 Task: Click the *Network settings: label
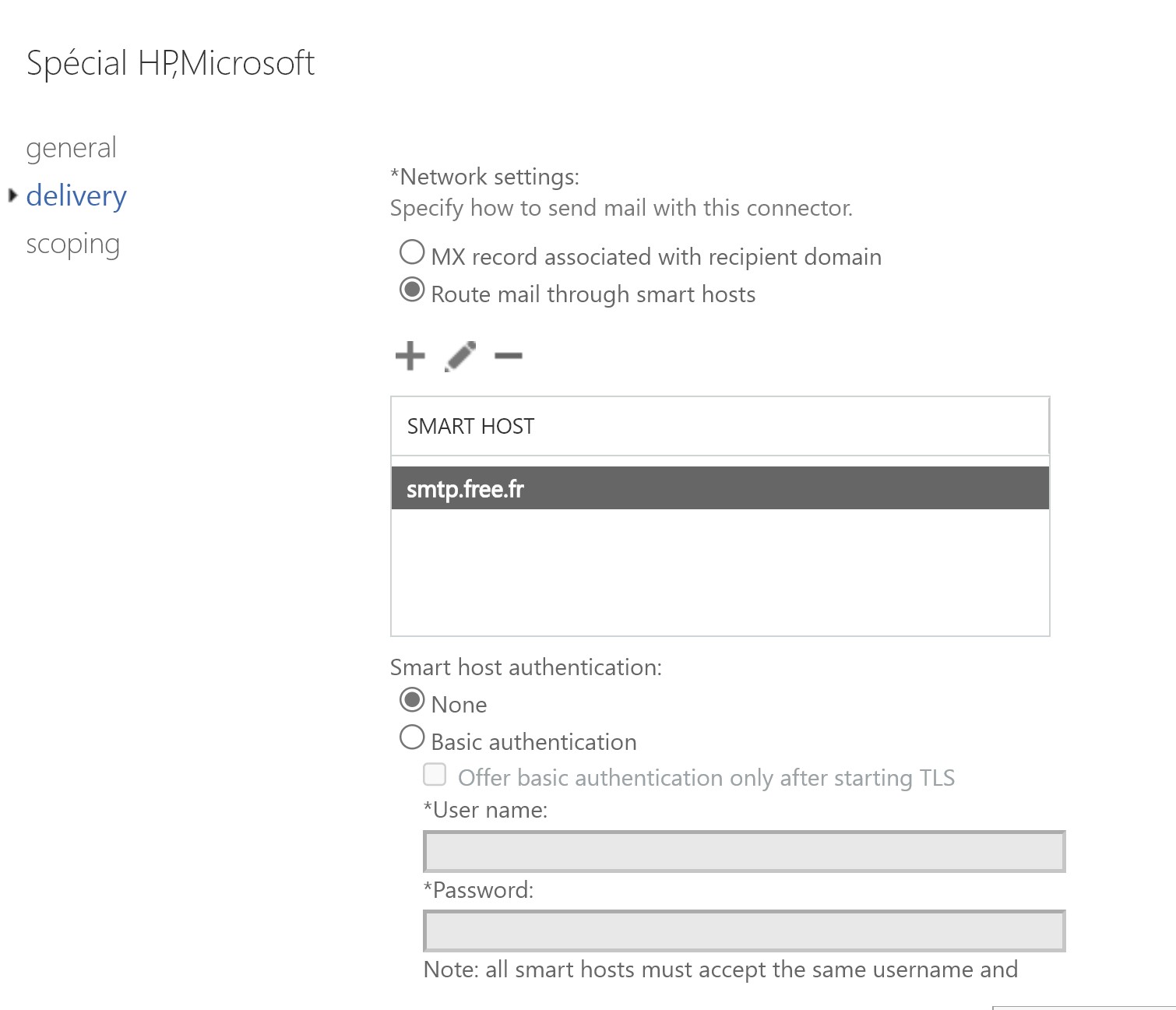[484, 177]
